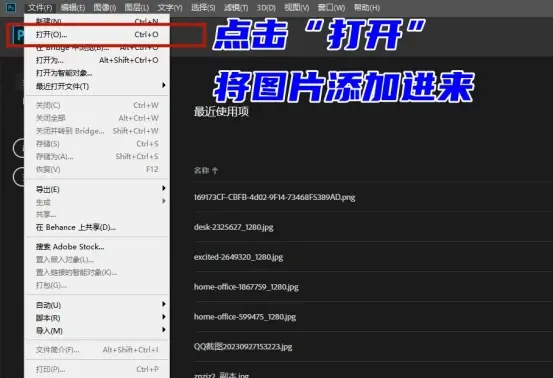Choose 打开为... menu entry

click(97, 60)
